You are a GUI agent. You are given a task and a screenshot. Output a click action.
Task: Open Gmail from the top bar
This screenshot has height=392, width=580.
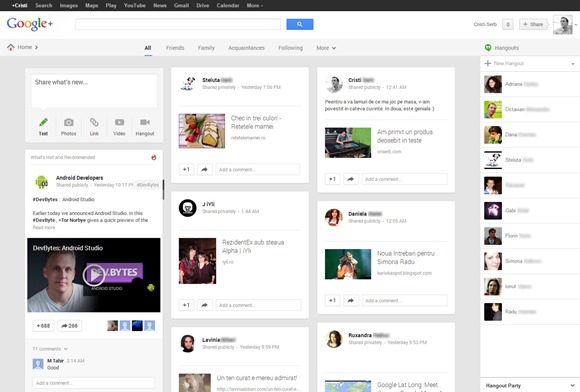tap(181, 5)
